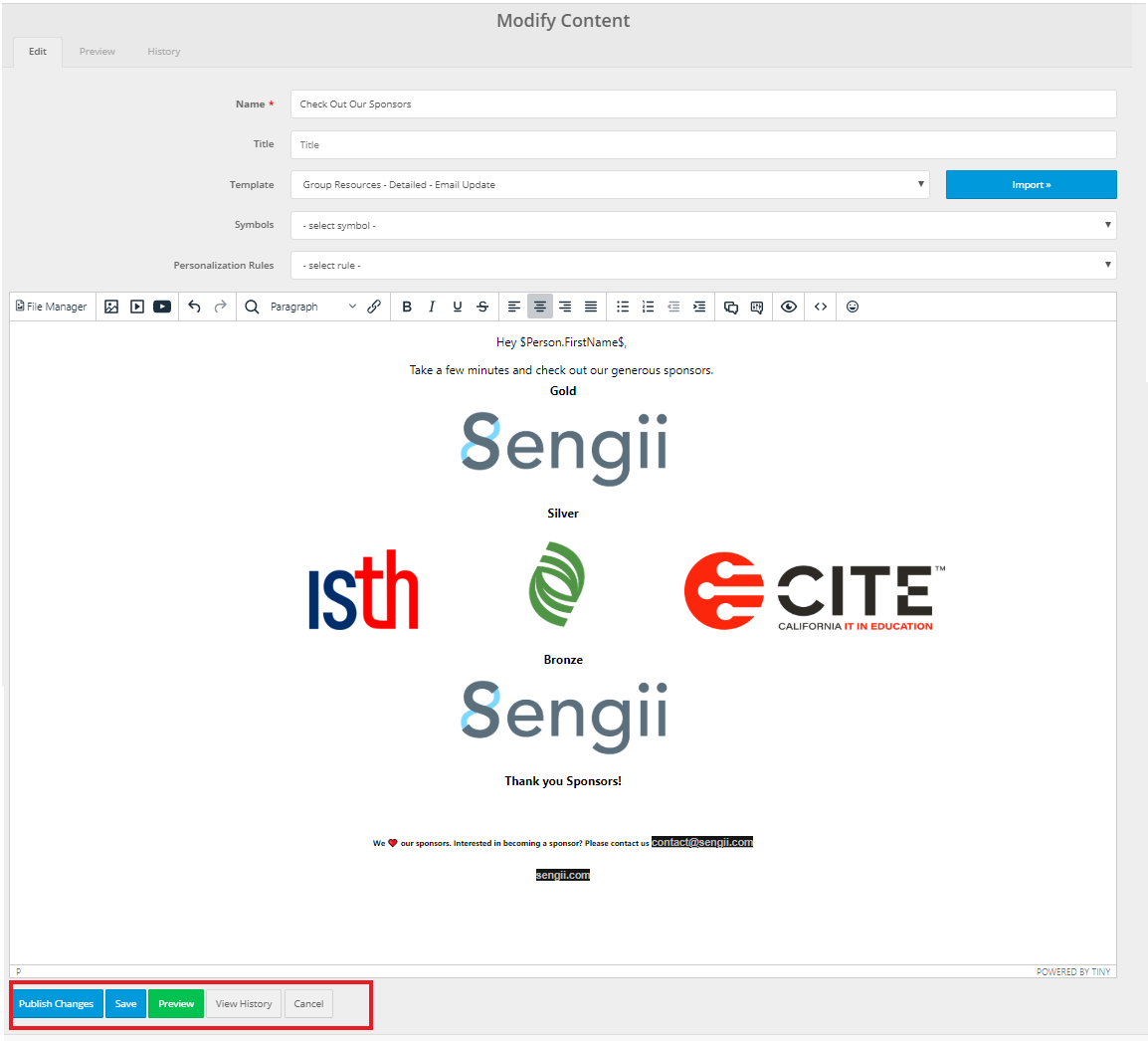Undo the last edit
The width and height of the screenshot is (1148, 1041).
tap(194, 307)
